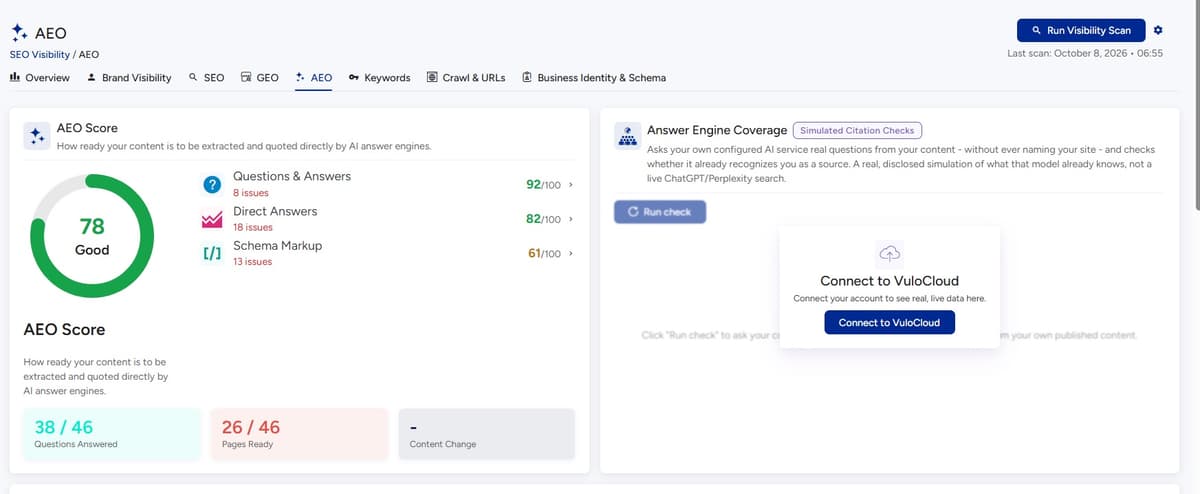Click the 'Last scan: October 8, 2026' text
This screenshot has width=1200, height=494.
pyautogui.click(x=1085, y=53)
